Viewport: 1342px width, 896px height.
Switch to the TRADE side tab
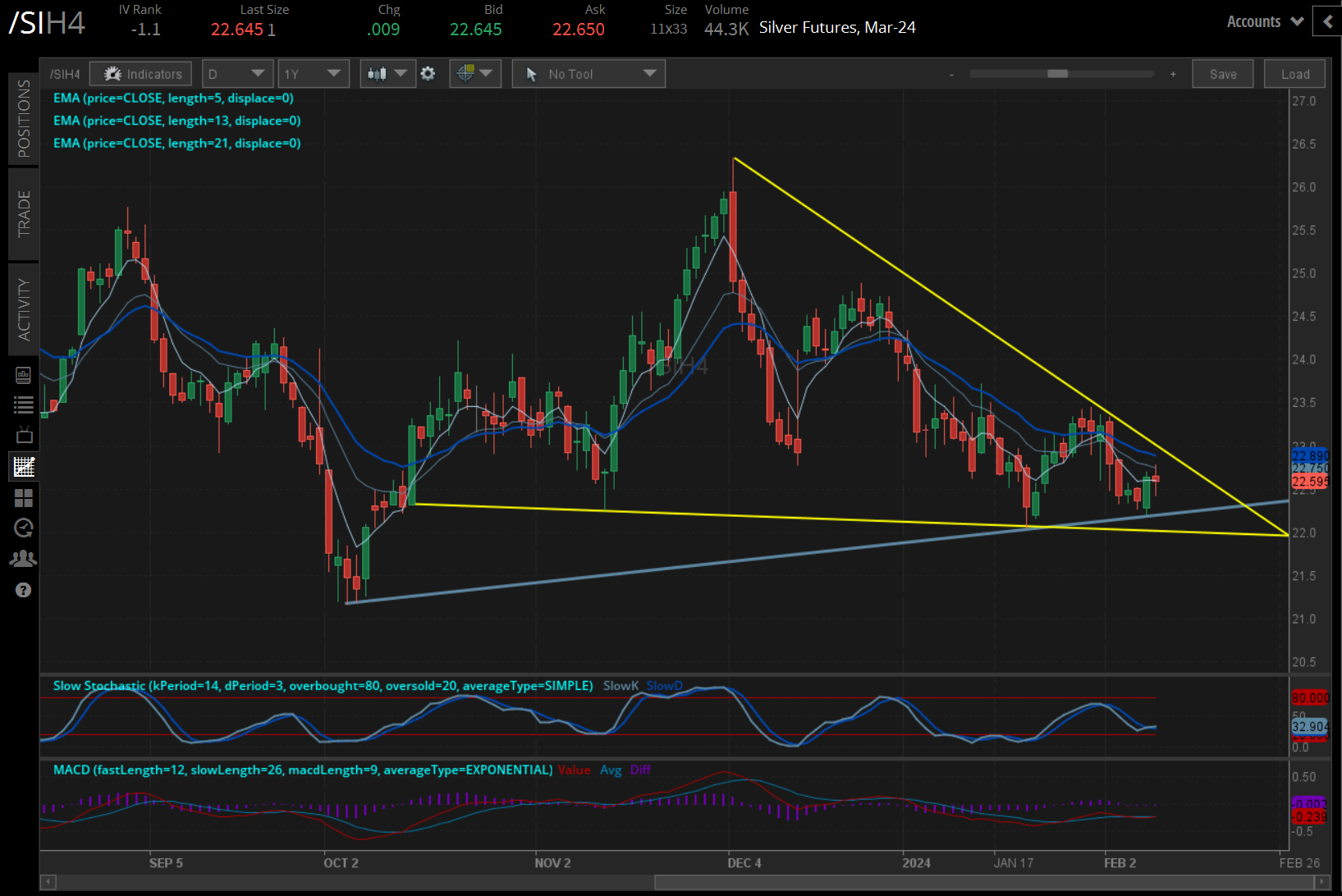[24, 213]
